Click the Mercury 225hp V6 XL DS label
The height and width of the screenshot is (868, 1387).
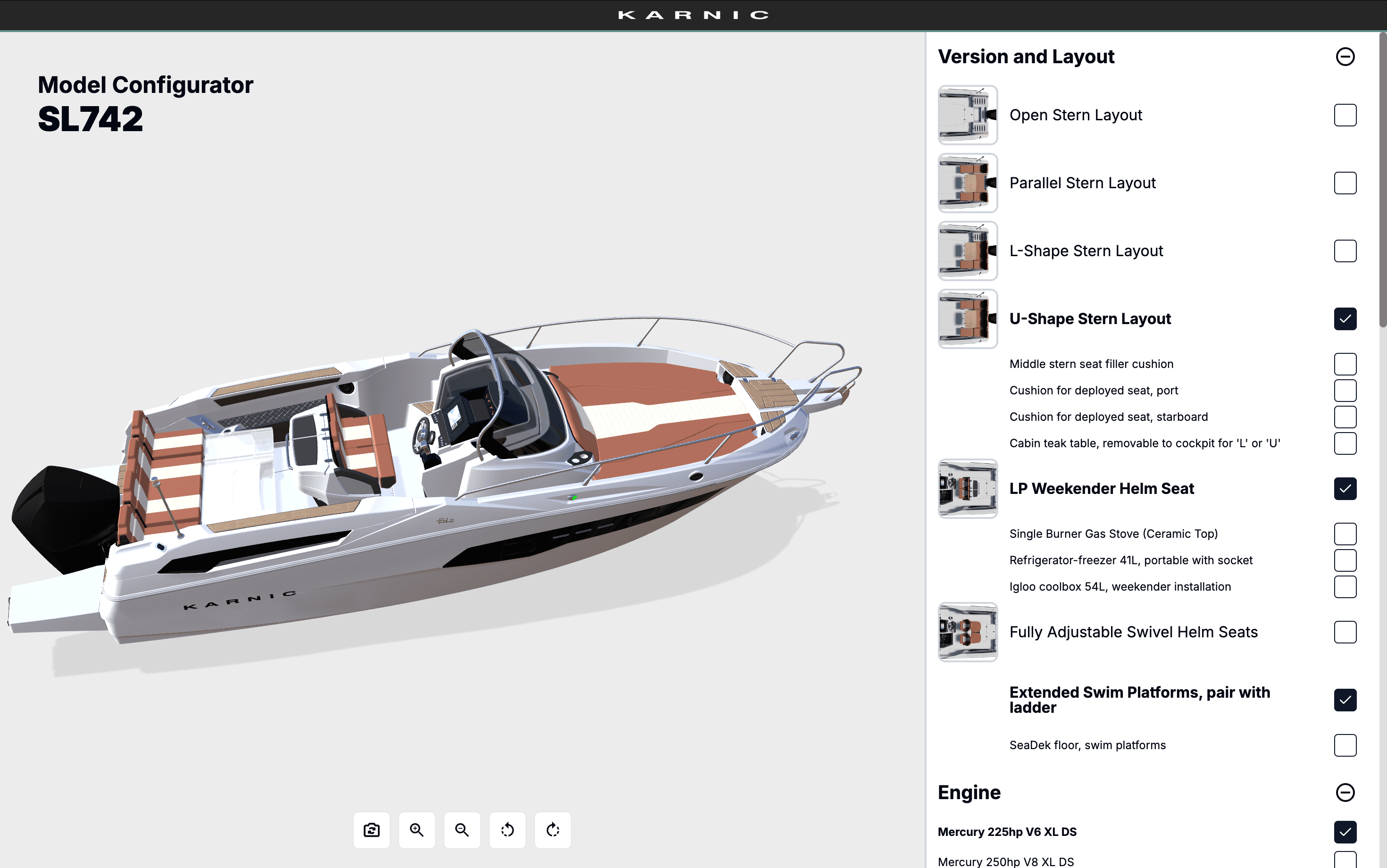[x=1008, y=832]
